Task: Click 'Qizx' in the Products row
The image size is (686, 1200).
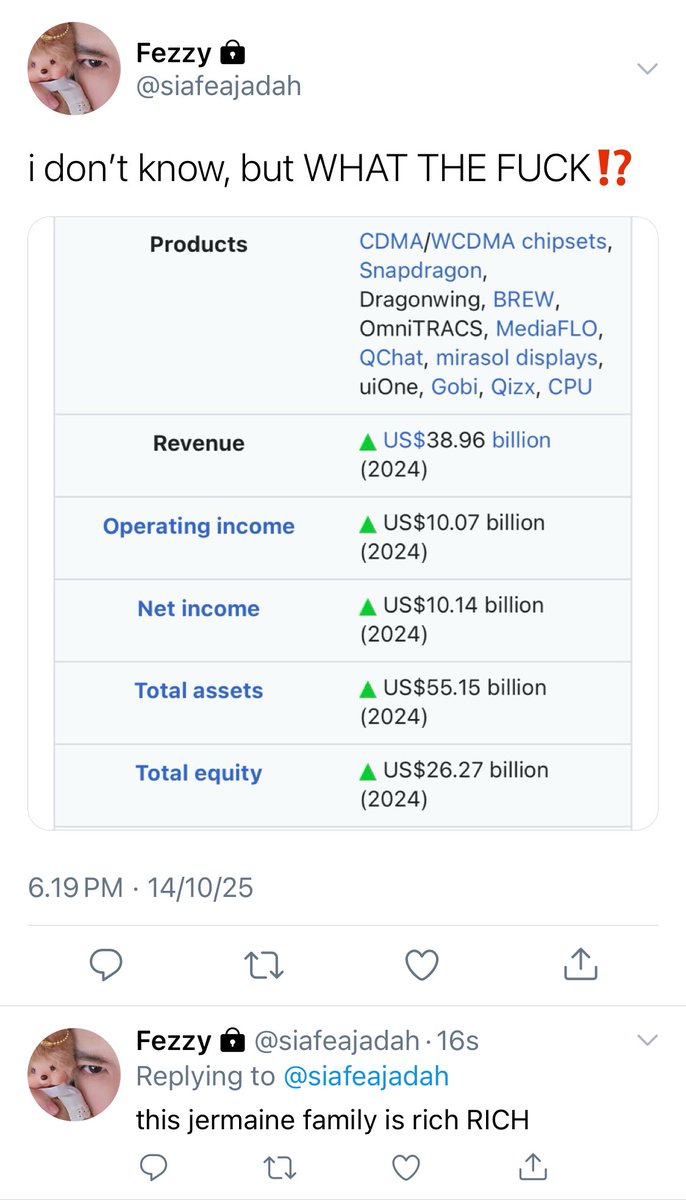Action: point(515,387)
